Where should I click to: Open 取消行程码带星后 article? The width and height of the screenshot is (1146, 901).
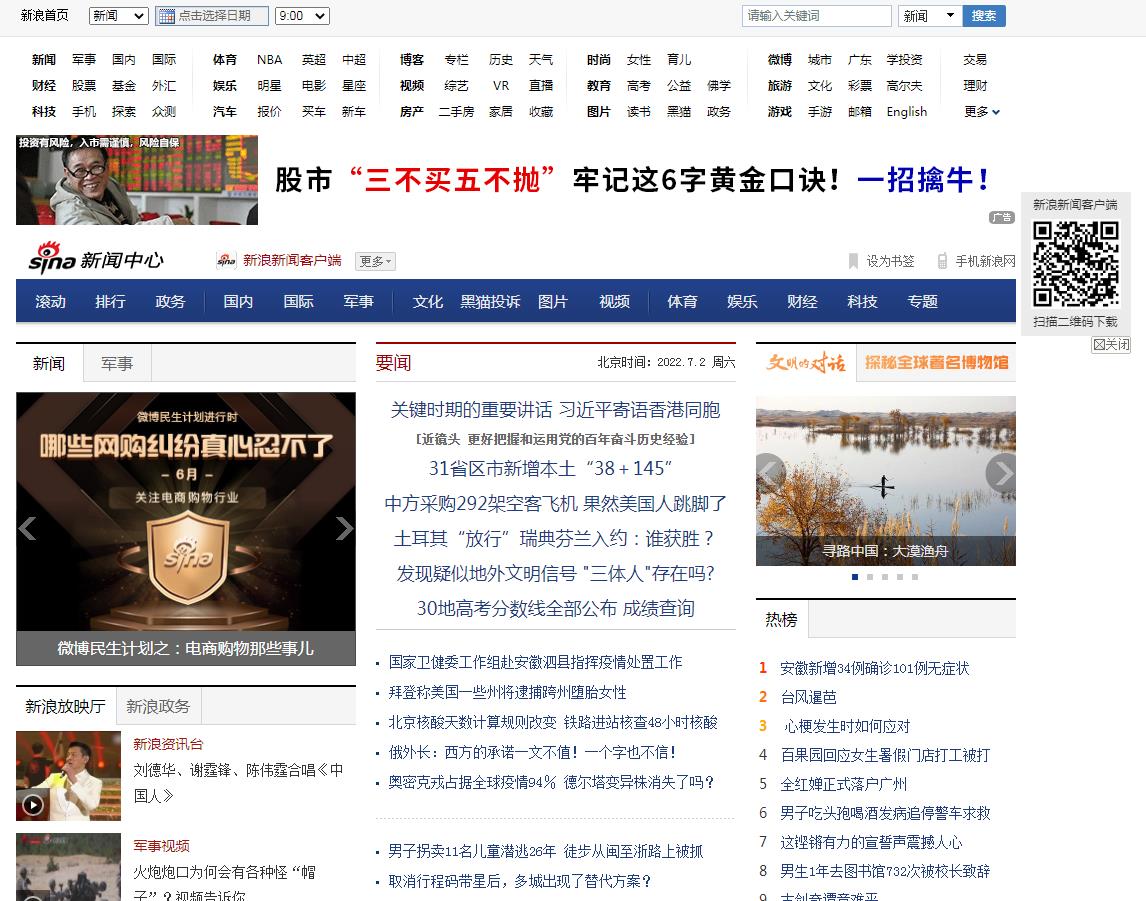(x=519, y=881)
